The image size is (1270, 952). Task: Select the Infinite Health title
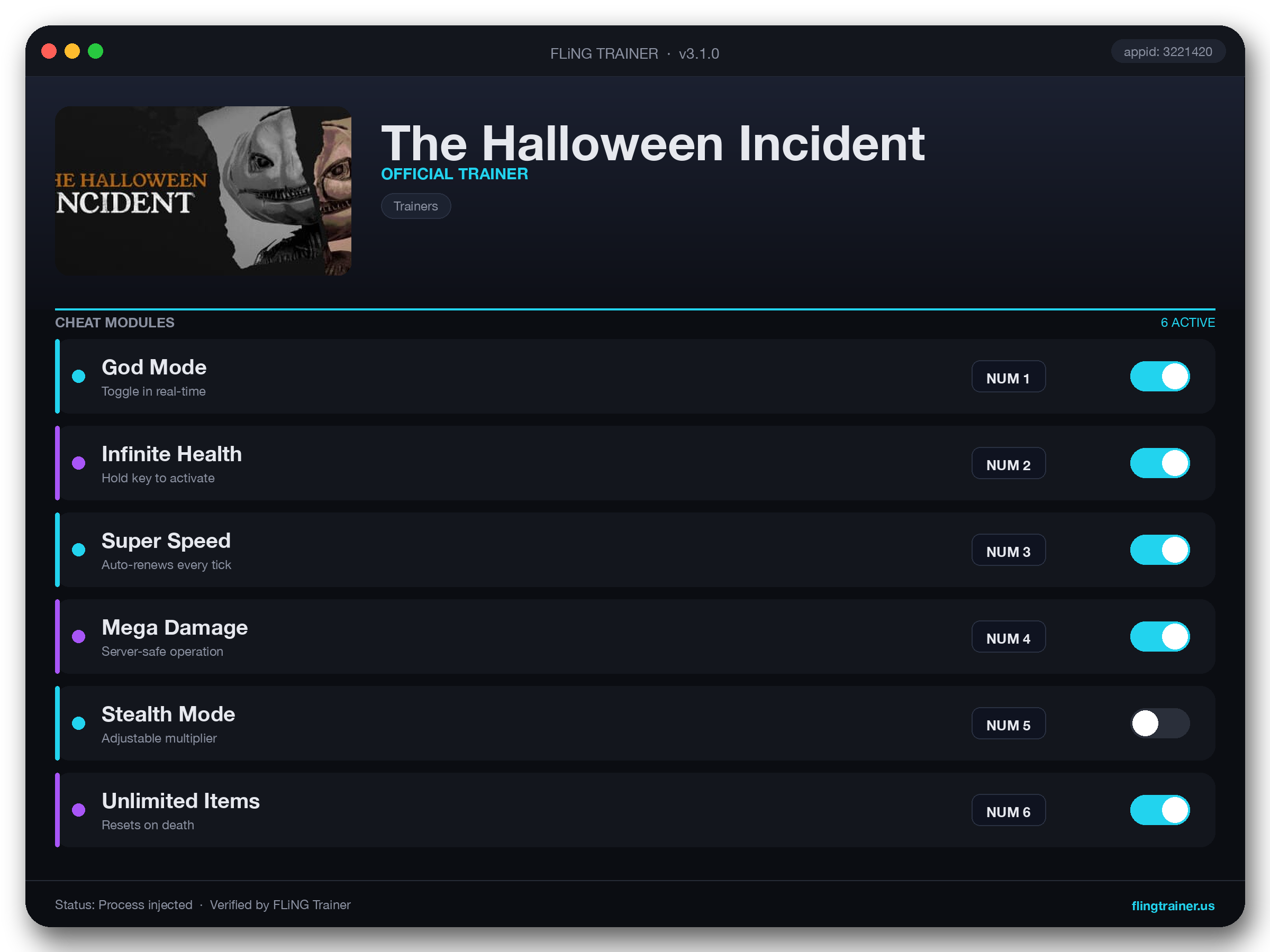coord(171,454)
